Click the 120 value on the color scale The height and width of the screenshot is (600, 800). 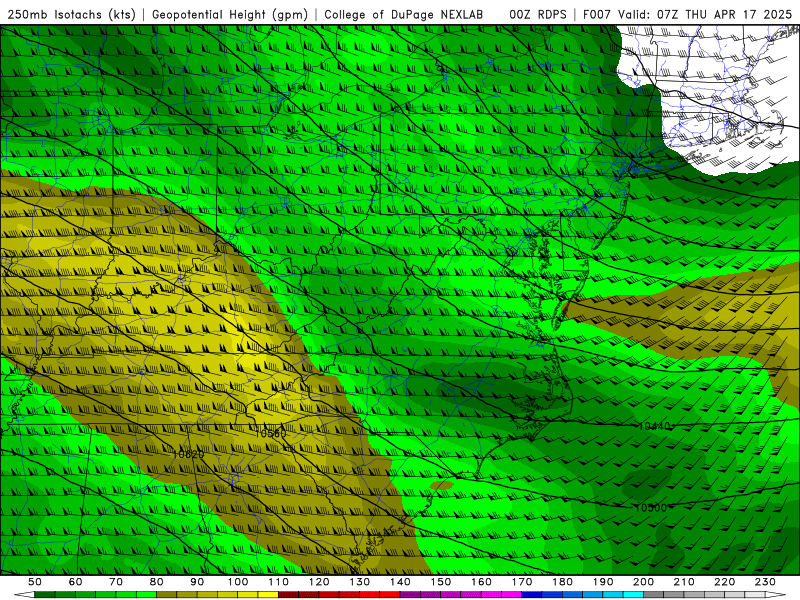(319, 582)
